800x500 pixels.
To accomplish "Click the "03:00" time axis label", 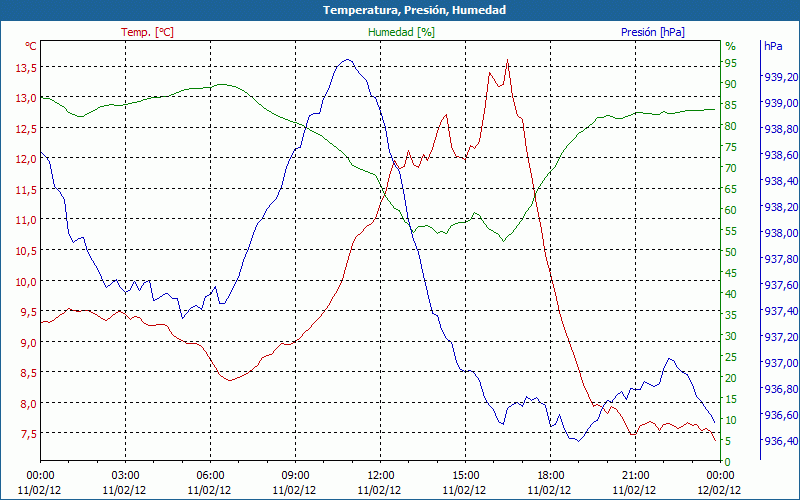I will pyautogui.click(x=125, y=476).
